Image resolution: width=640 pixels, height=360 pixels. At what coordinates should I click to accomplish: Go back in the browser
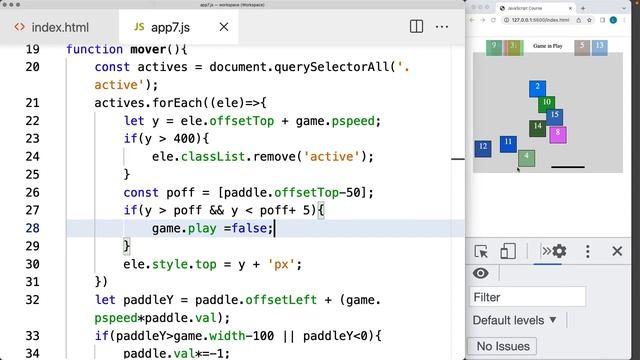tap(472, 20)
